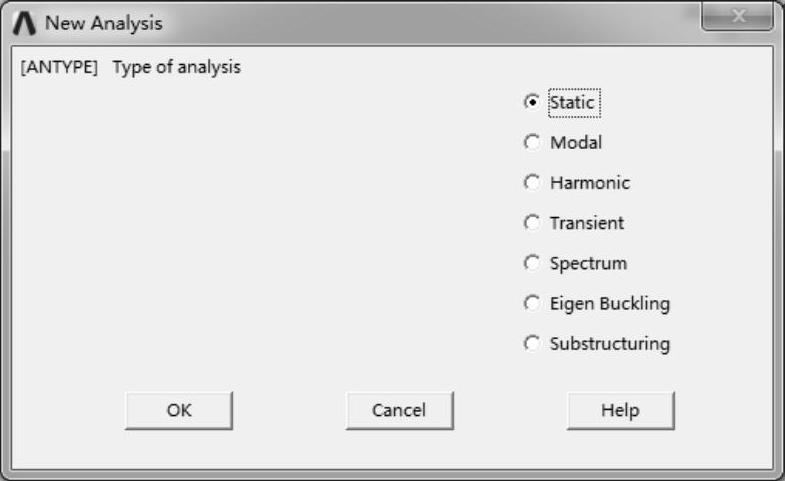Click the 'Substructuring' label text

click(x=610, y=344)
